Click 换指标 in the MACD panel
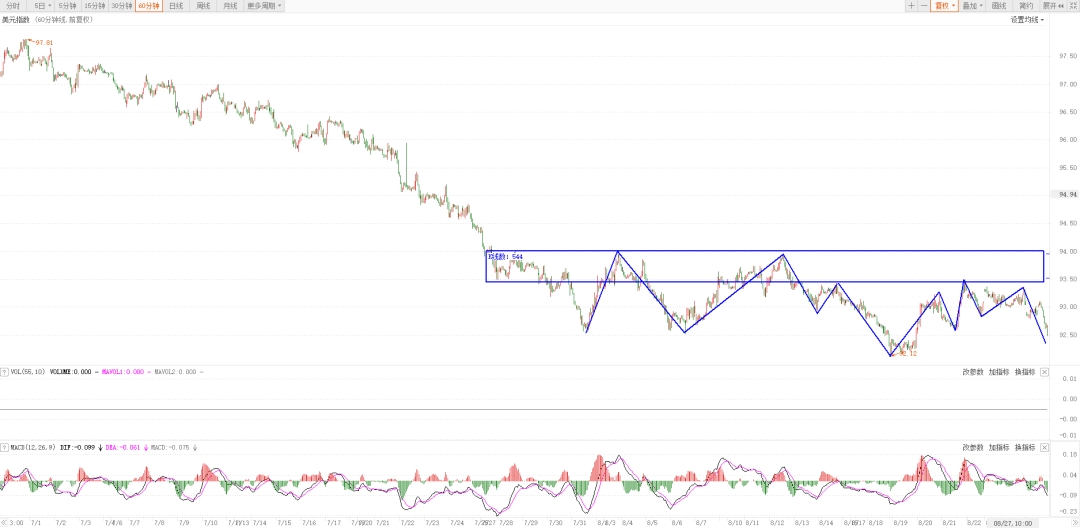Image resolution: width=1080 pixels, height=528 pixels. tap(1025, 447)
